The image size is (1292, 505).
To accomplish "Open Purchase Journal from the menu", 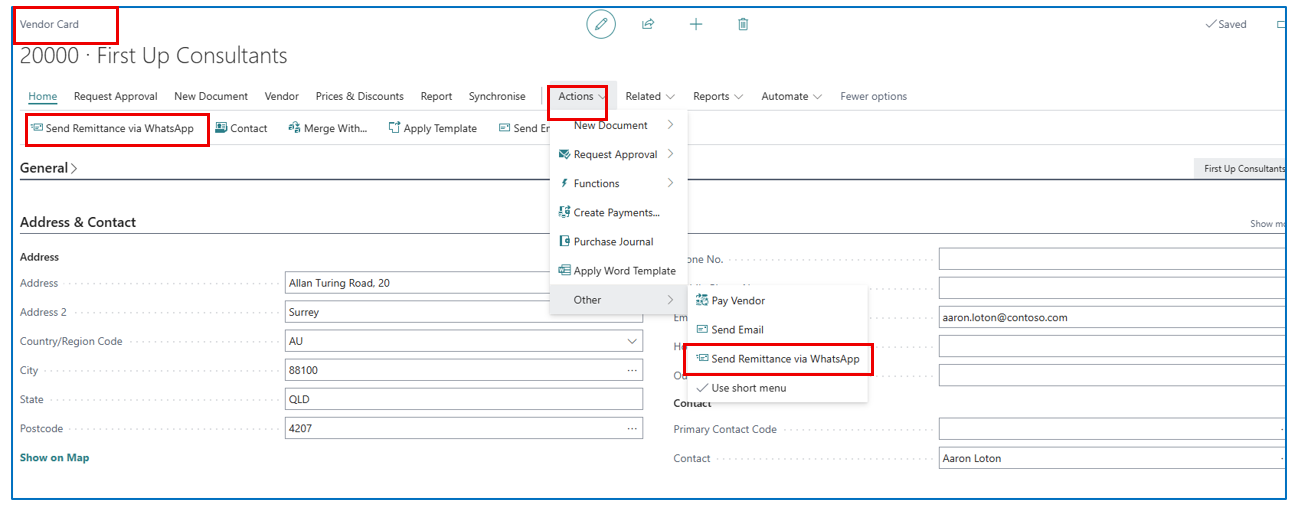I will tap(613, 242).
